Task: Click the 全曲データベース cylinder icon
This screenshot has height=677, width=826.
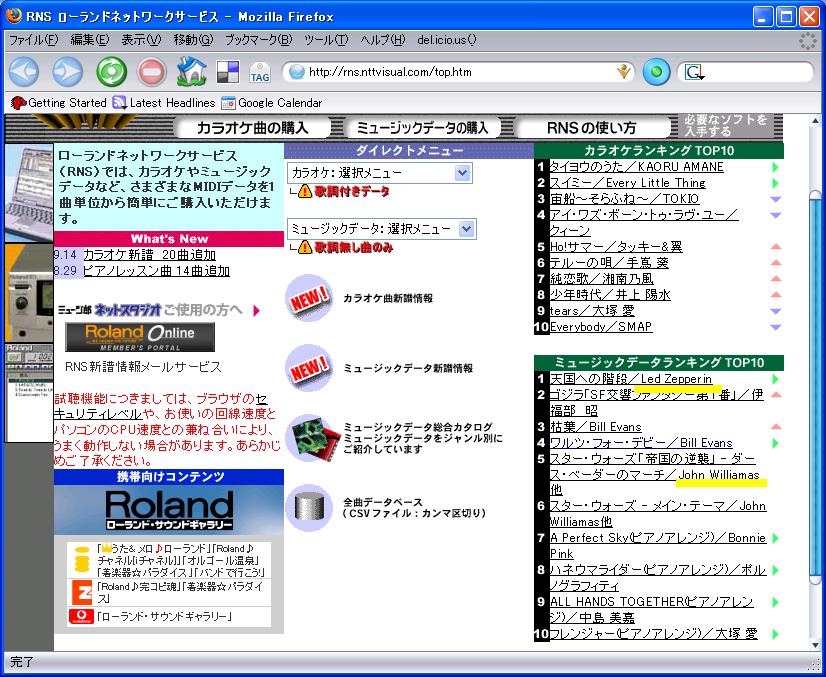Action: [x=309, y=508]
